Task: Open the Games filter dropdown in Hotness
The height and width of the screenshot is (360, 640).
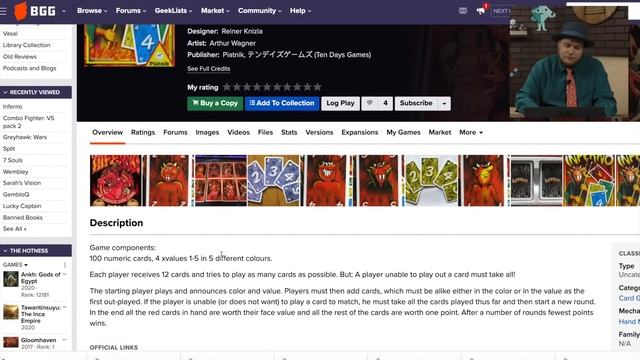Action: click(15, 265)
